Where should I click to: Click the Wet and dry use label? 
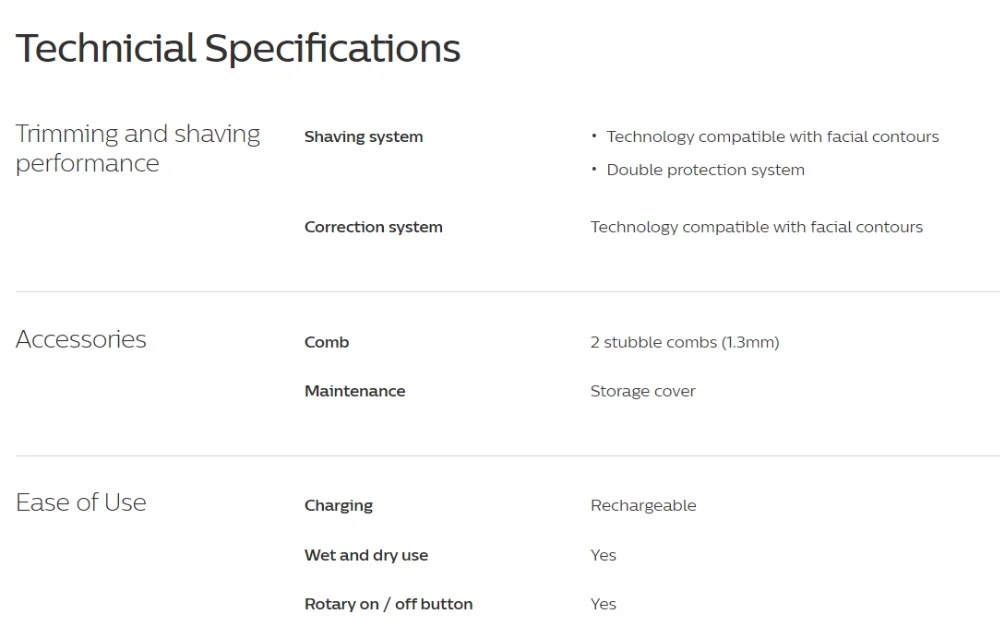tap(366, 555)
